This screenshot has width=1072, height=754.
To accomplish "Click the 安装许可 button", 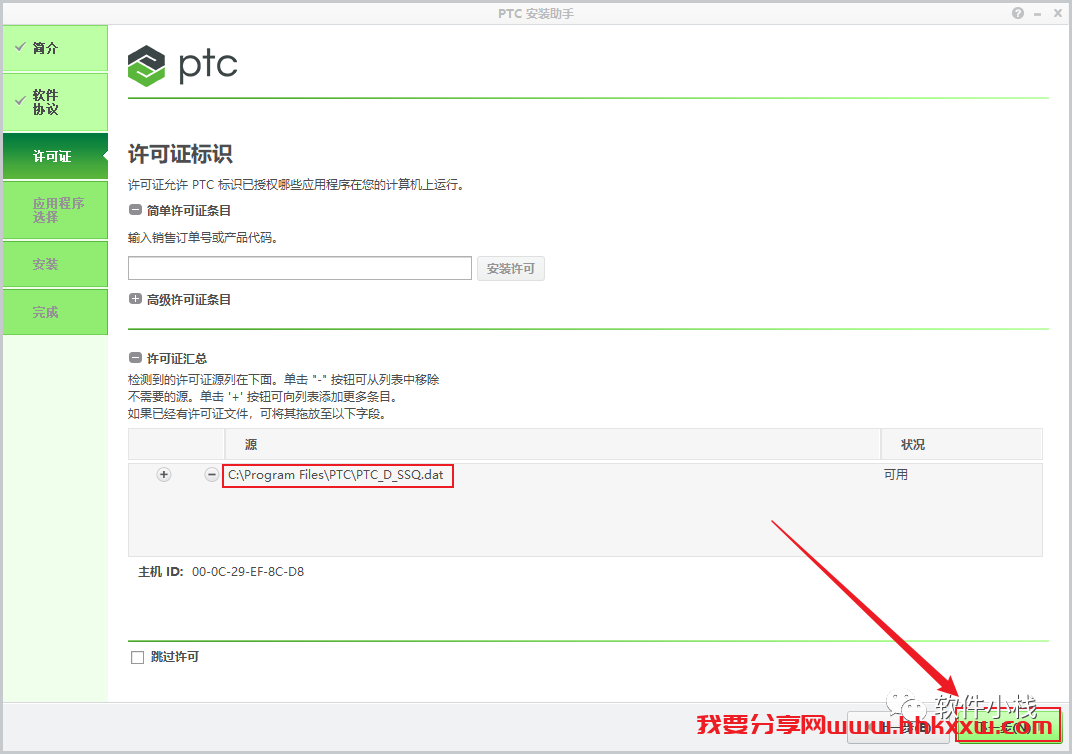I will (511, 269).
